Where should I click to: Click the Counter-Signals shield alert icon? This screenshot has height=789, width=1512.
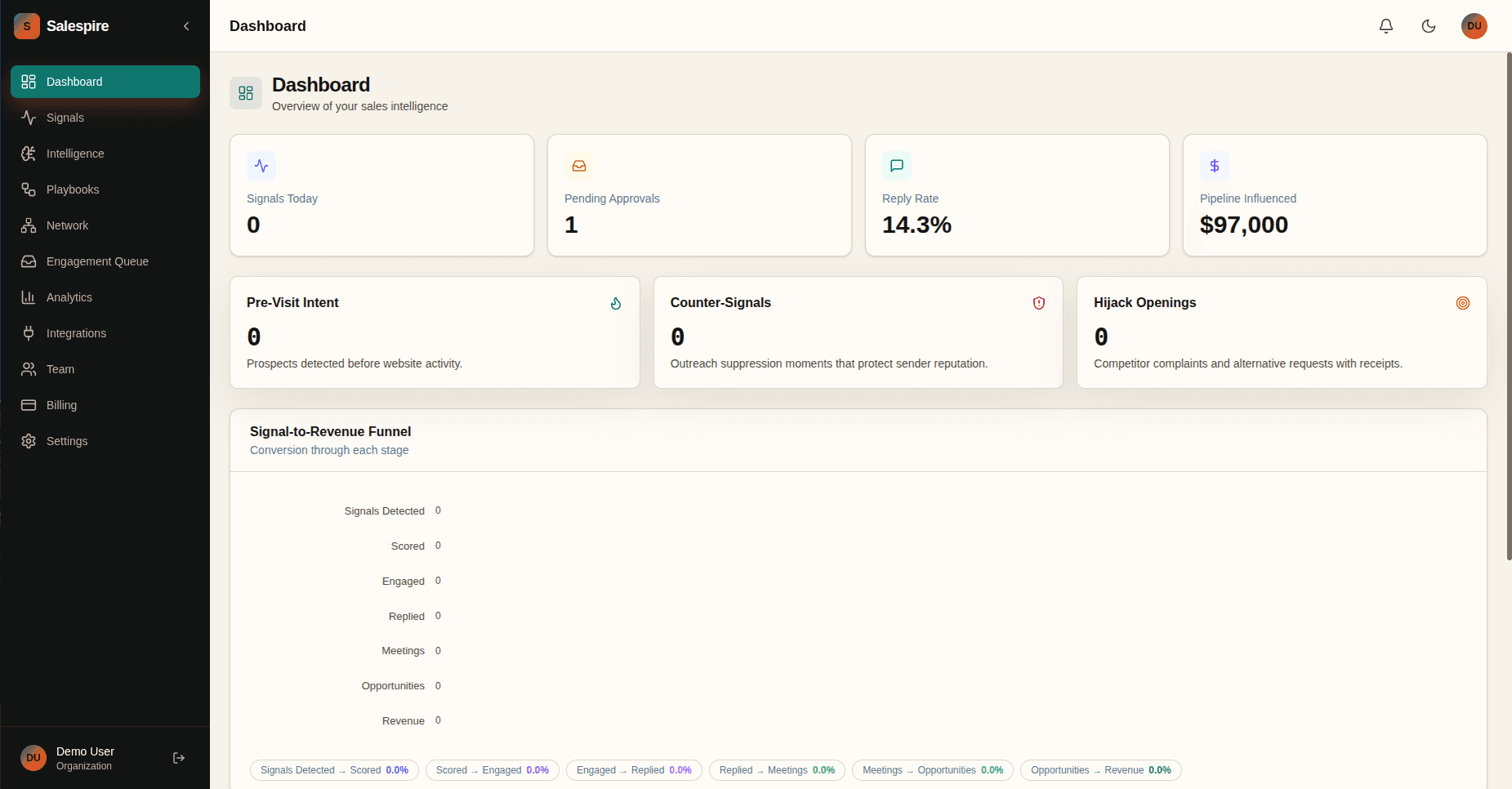1039,303
